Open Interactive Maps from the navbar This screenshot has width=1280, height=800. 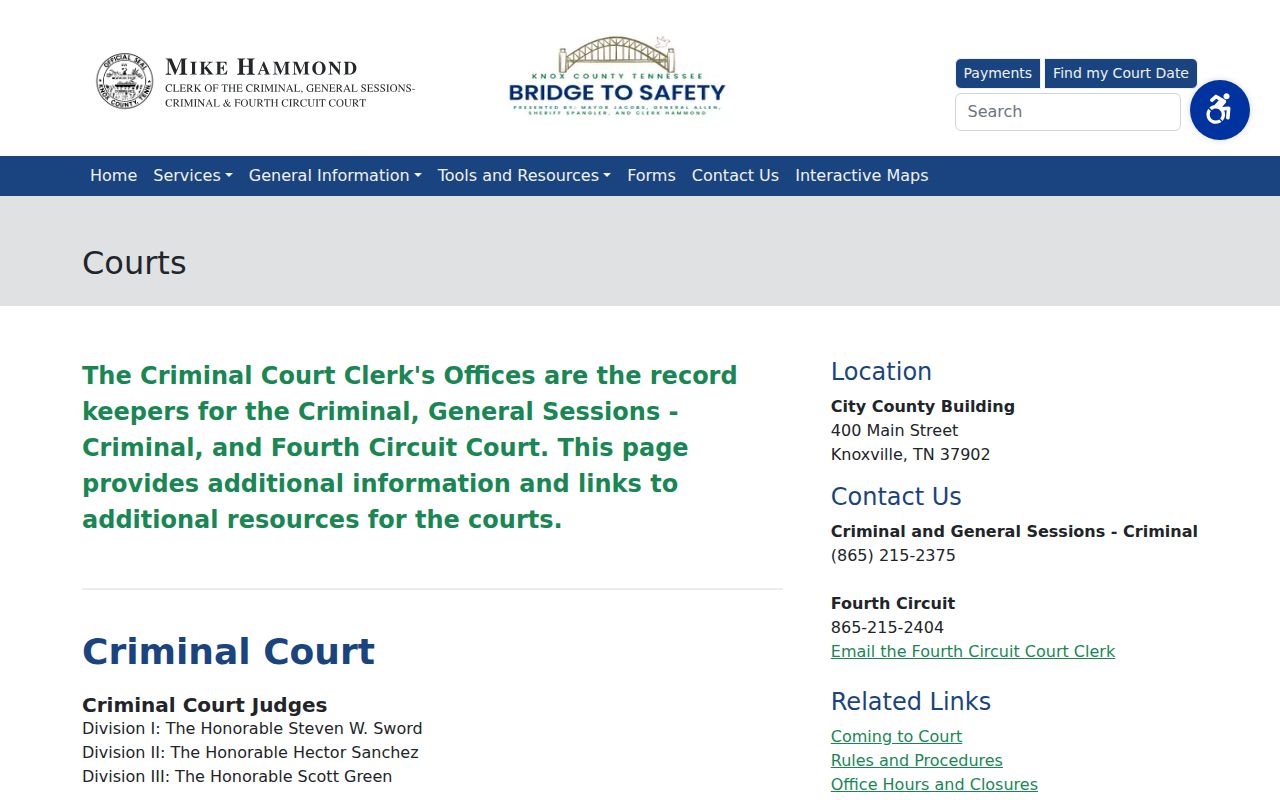[x=862, y=175]
